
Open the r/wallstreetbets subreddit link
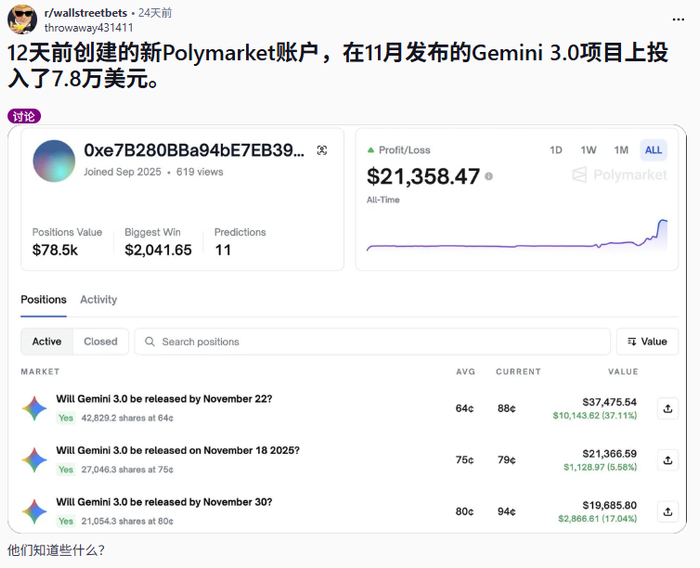click(x=86, y=13)
